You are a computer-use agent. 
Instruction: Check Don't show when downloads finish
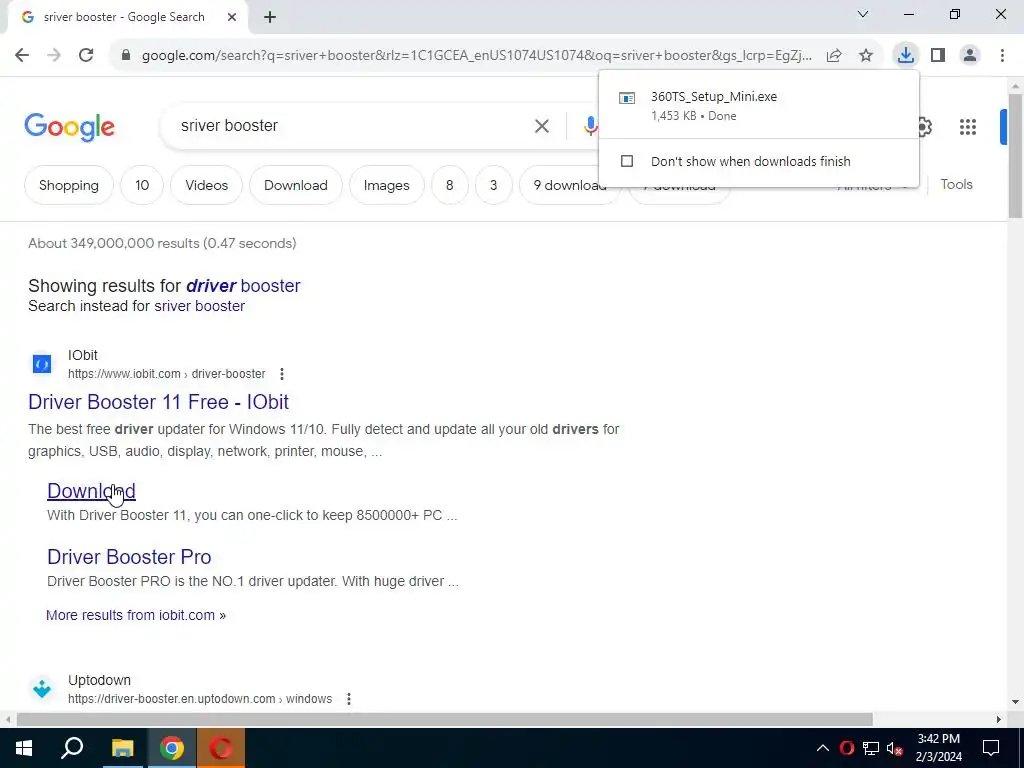[627, 161]
